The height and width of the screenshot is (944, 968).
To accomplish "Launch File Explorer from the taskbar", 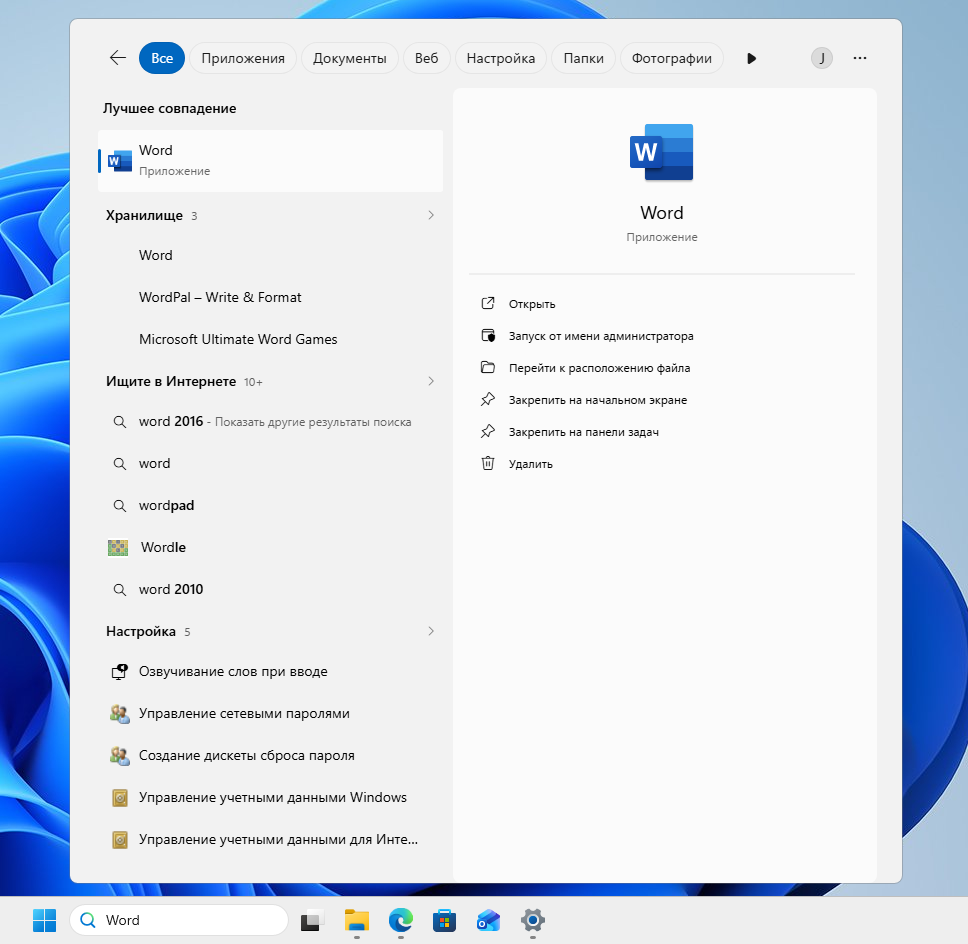I will [x=356, y=921].
